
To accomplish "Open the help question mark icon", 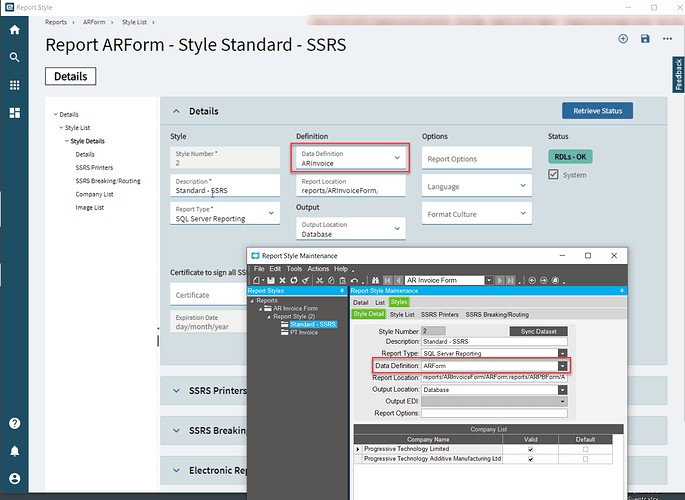I will (x=14, y=423).
